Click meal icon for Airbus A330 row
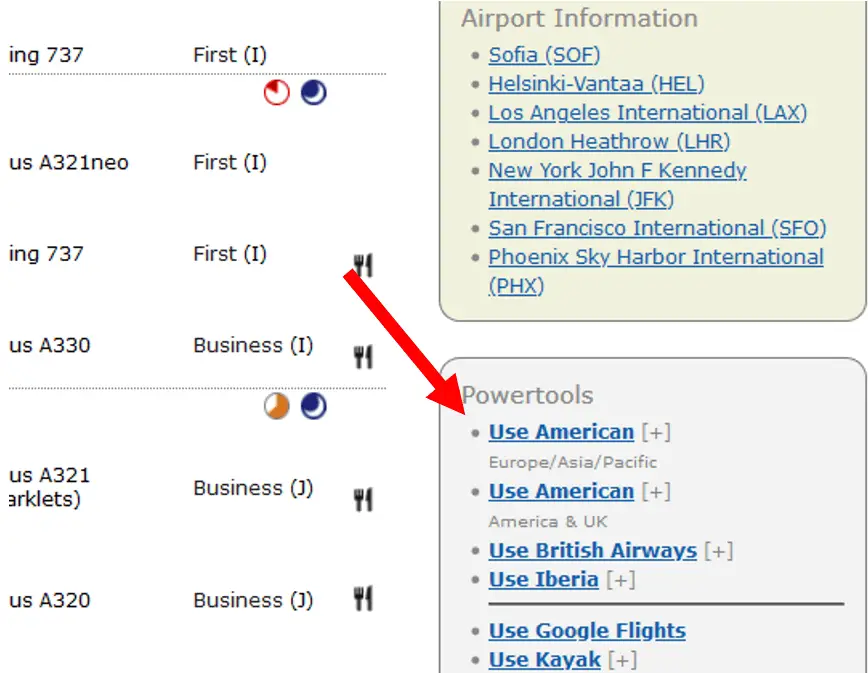Screen dimensions: 868x673 (363, 356)
